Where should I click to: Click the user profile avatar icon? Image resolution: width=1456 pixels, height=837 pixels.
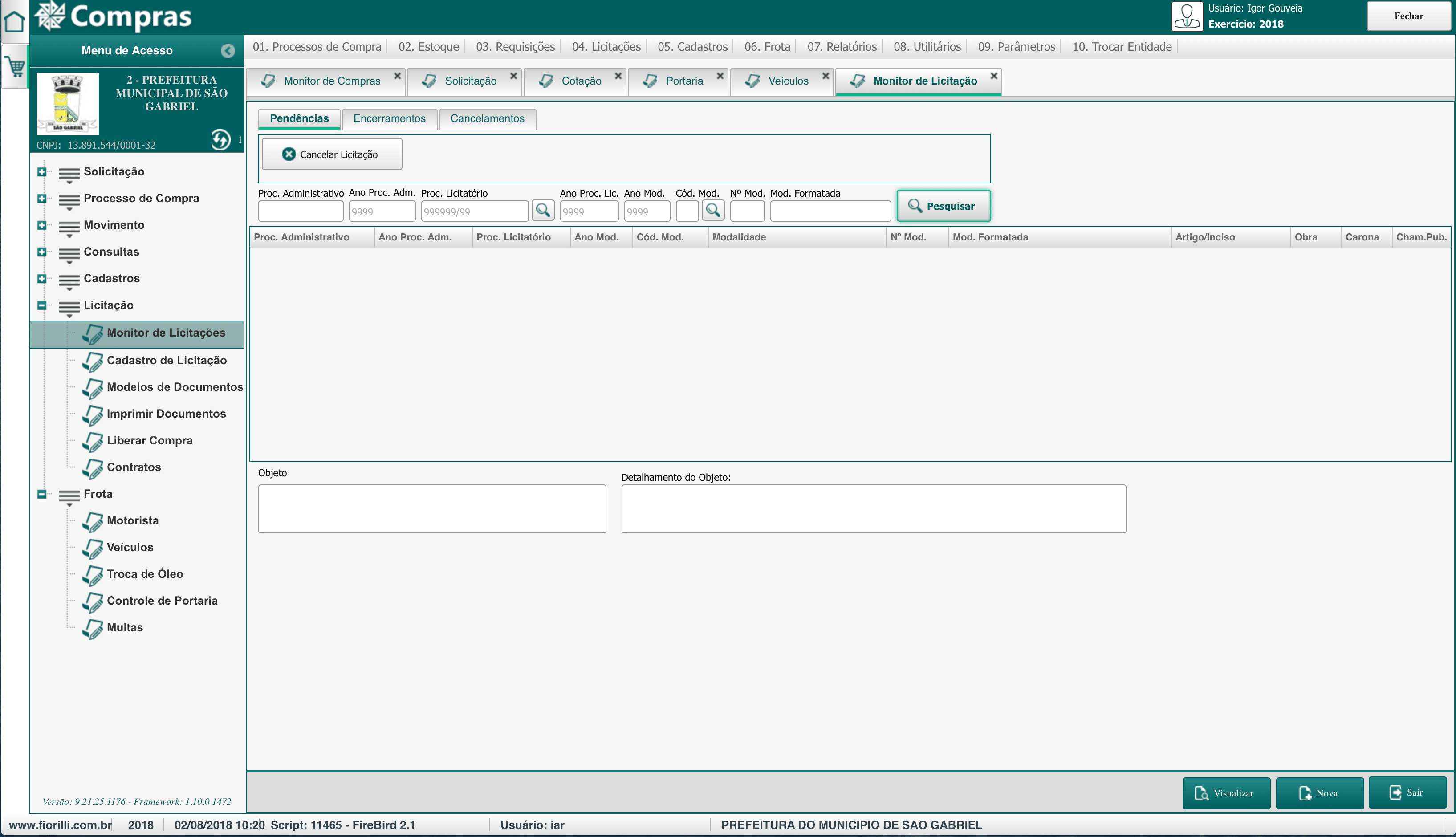pos(1187,16)
